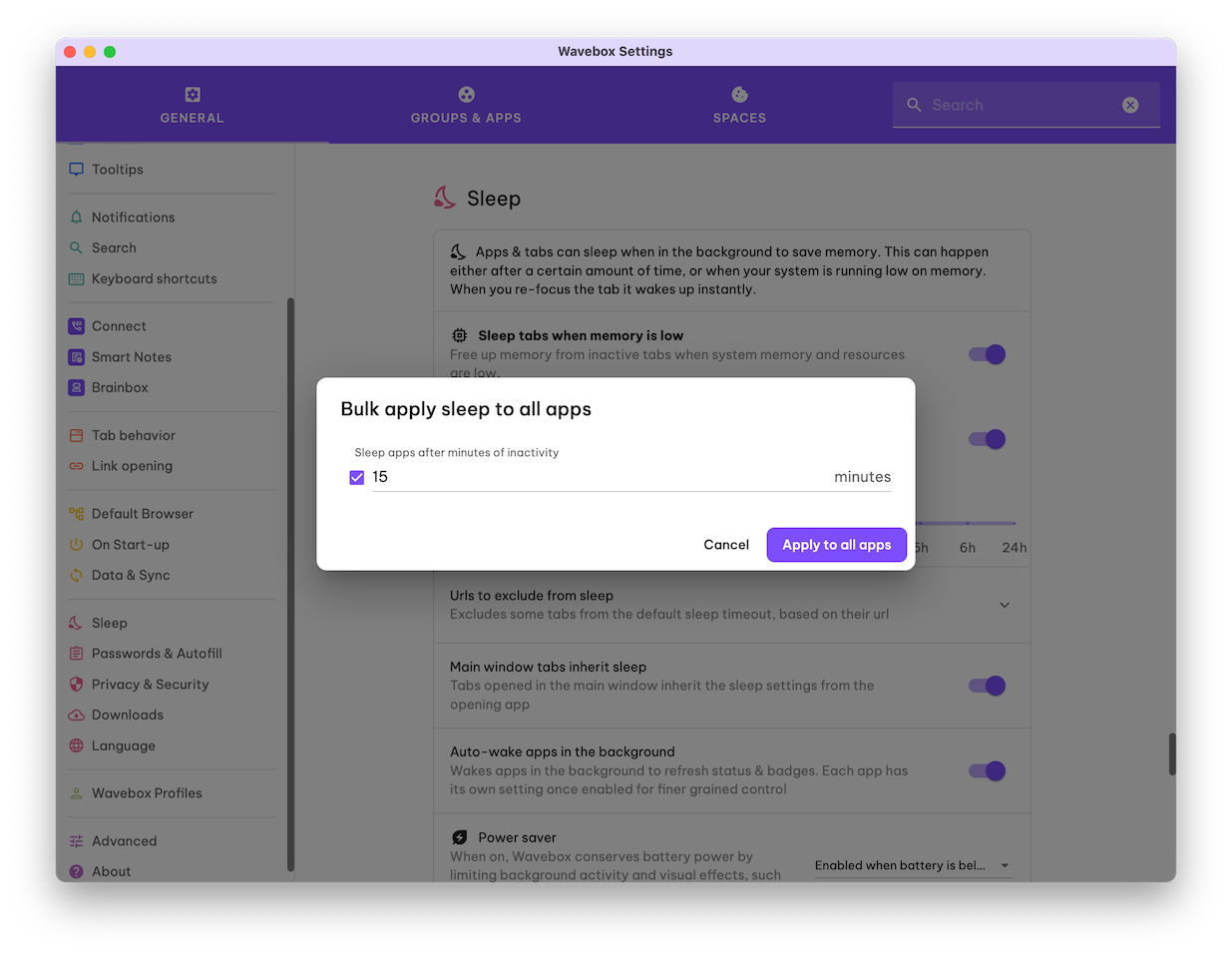Open the Power saver dropdown
The image size is (1232, 956).
click(913, 865)
